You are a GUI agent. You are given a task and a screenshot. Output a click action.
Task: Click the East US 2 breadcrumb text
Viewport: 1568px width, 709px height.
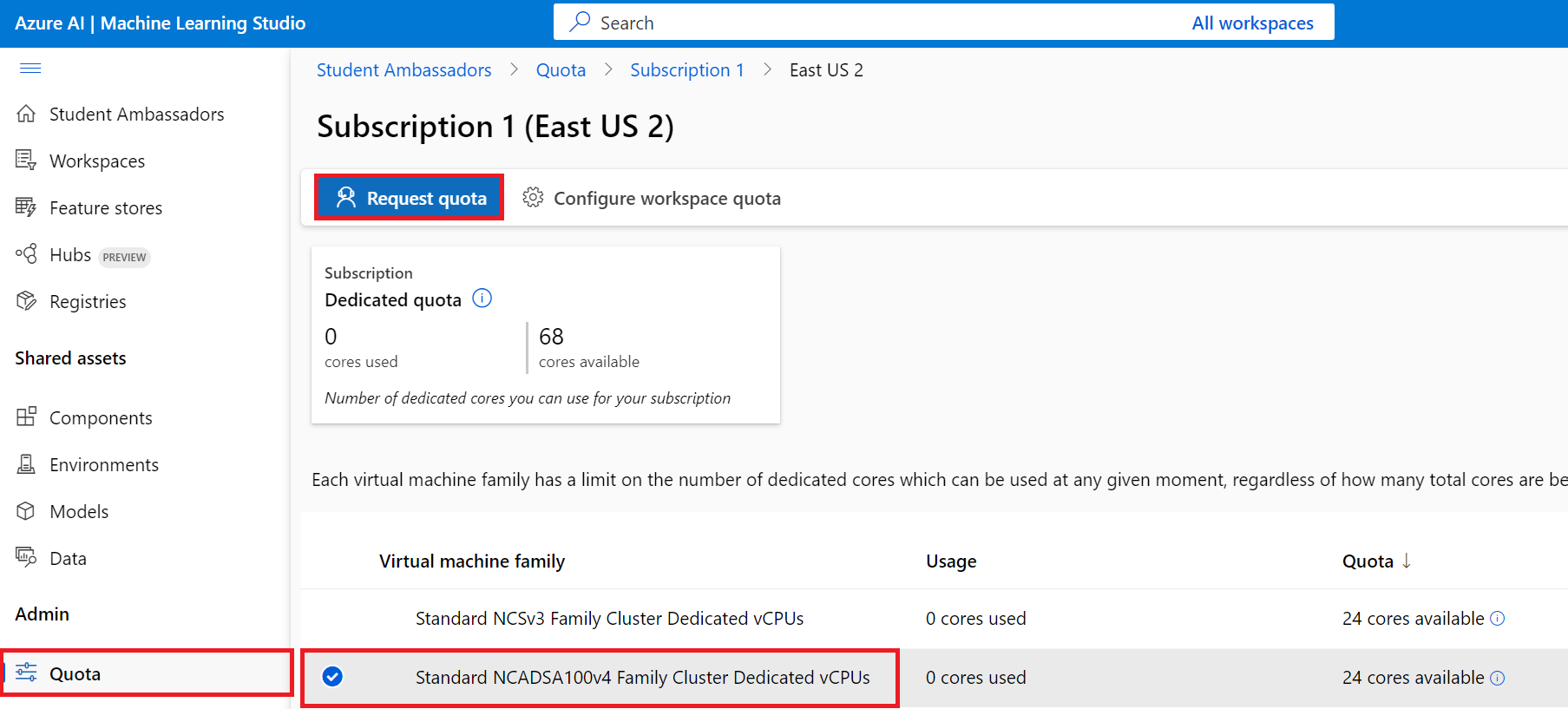(826, 70)
